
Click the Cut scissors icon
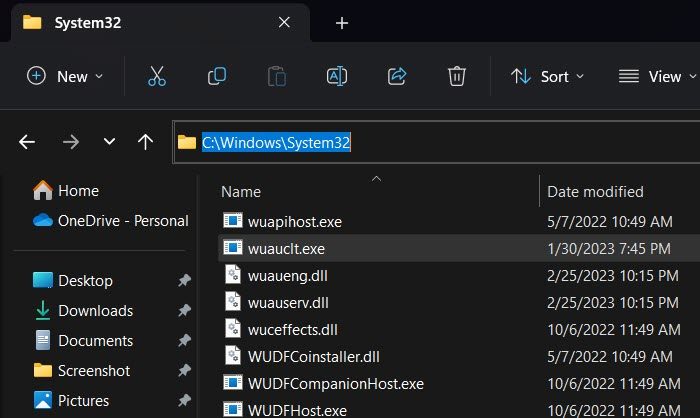(x=157, y=76)
